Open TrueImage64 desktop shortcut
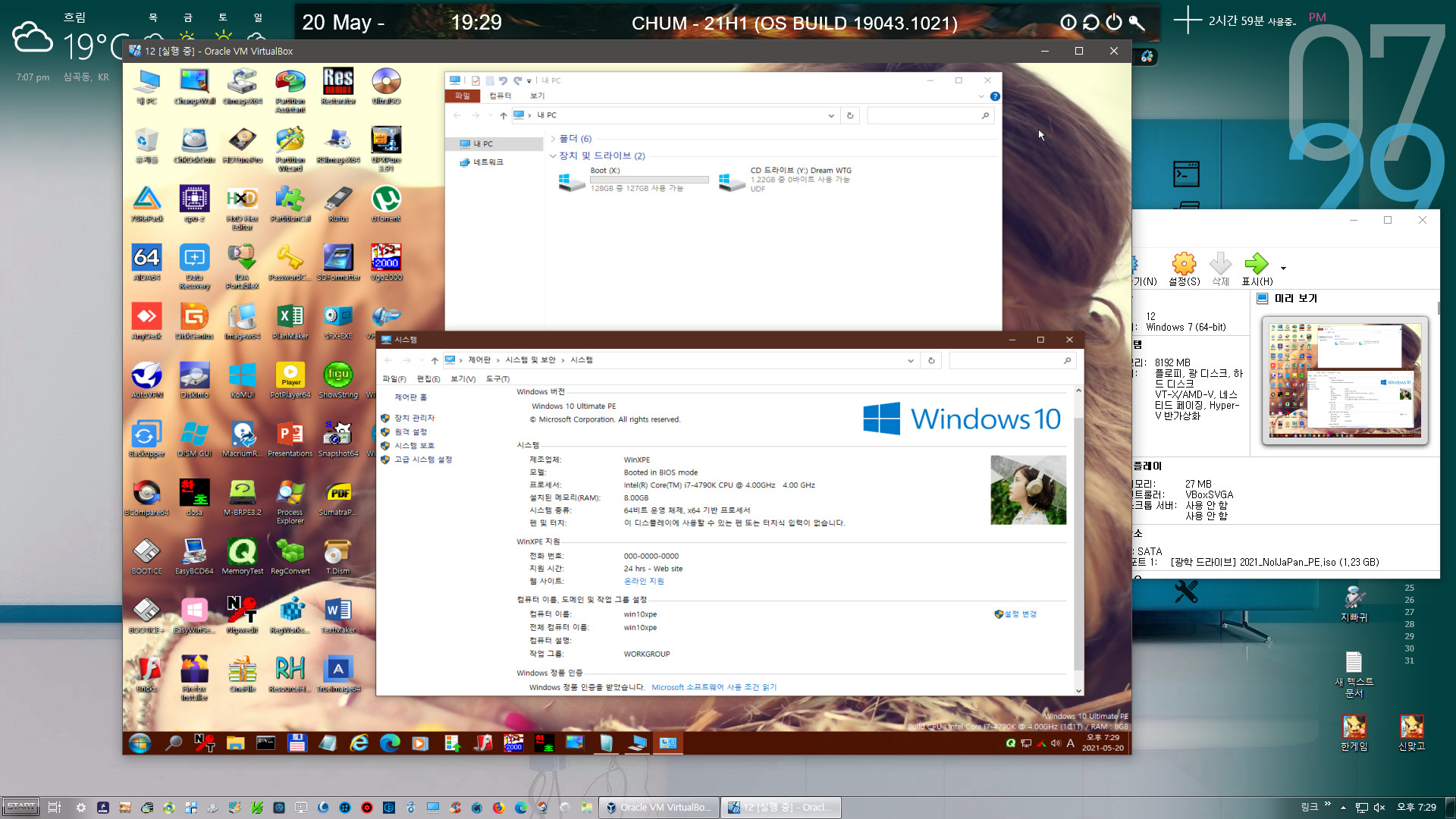The height and width of the screenshot is (819, 1456). (x=338, y=674)
